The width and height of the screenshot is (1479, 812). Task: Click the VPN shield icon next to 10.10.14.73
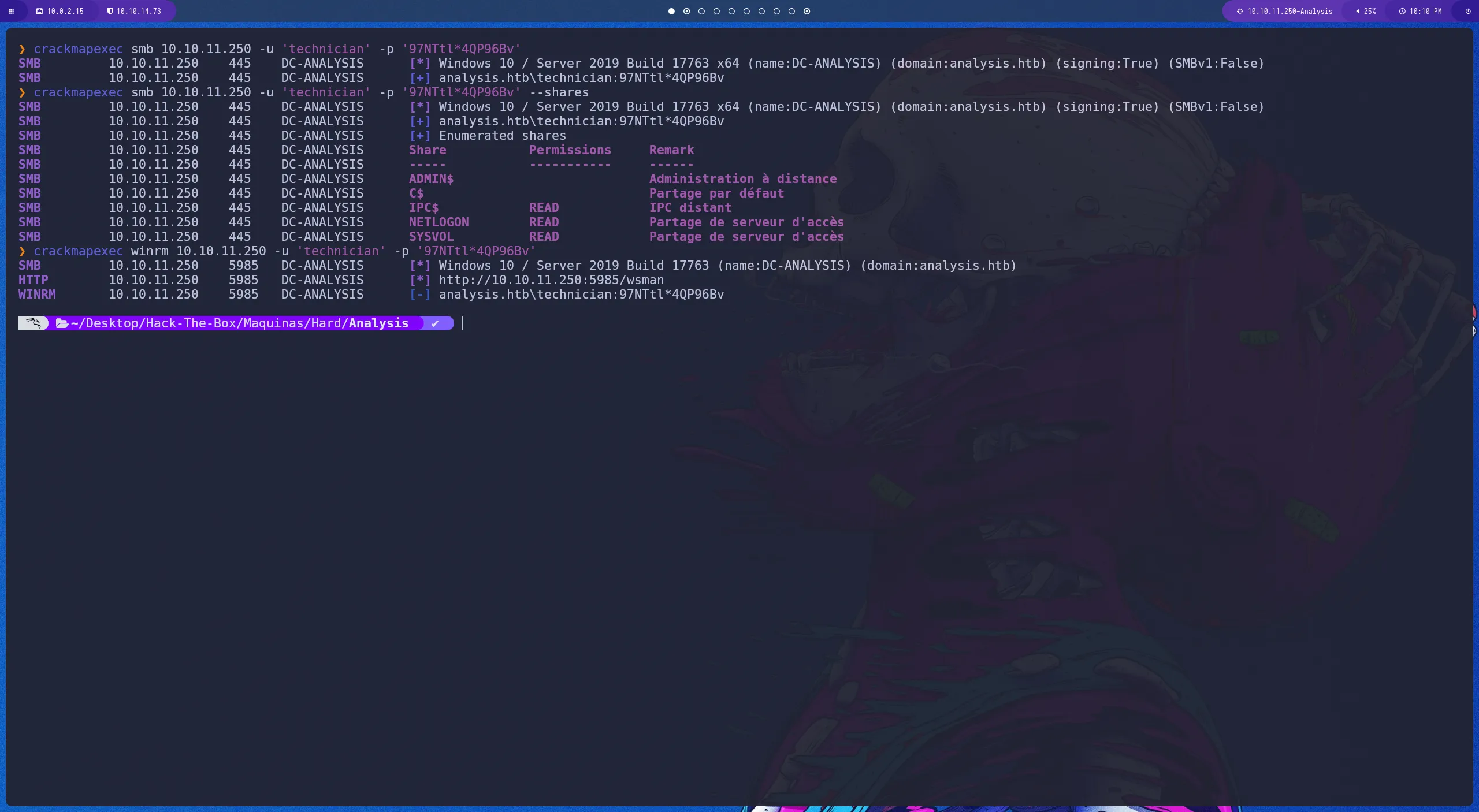[110, 10]
